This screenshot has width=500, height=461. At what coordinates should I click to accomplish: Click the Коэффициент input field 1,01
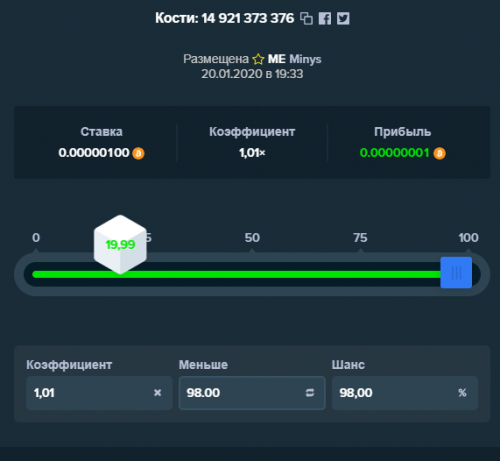click(99, 393)
